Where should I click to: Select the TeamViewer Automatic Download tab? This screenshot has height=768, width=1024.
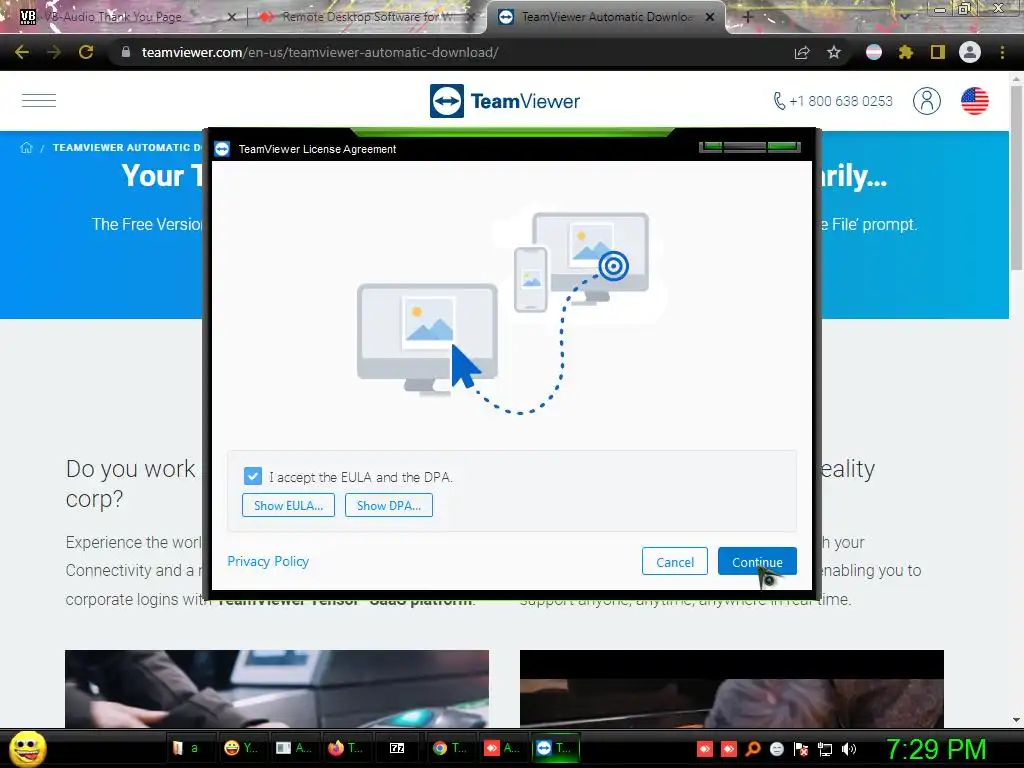pyautogui.click(x=604, y=17)
